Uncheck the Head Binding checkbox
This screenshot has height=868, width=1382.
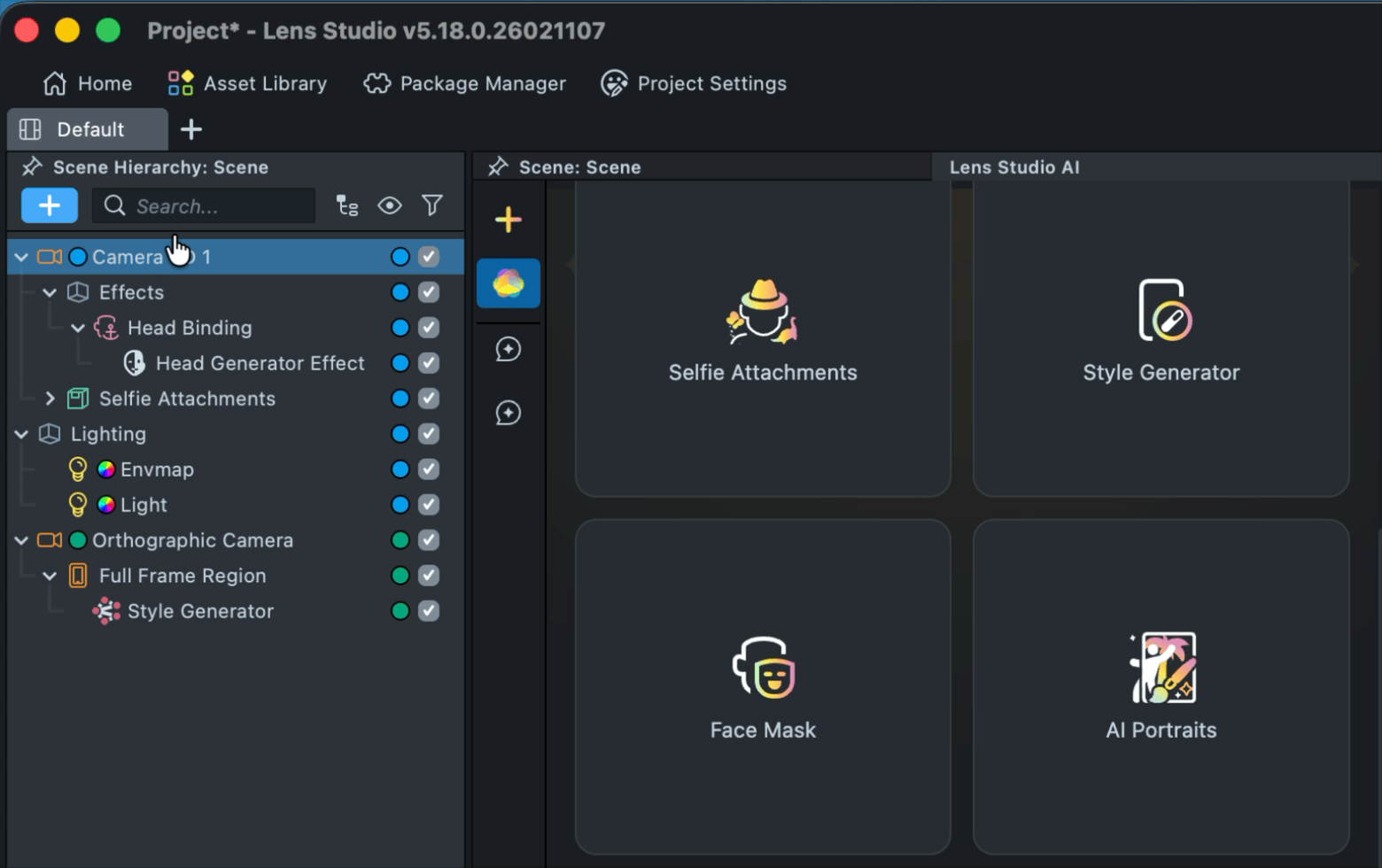tap(429, 328)
